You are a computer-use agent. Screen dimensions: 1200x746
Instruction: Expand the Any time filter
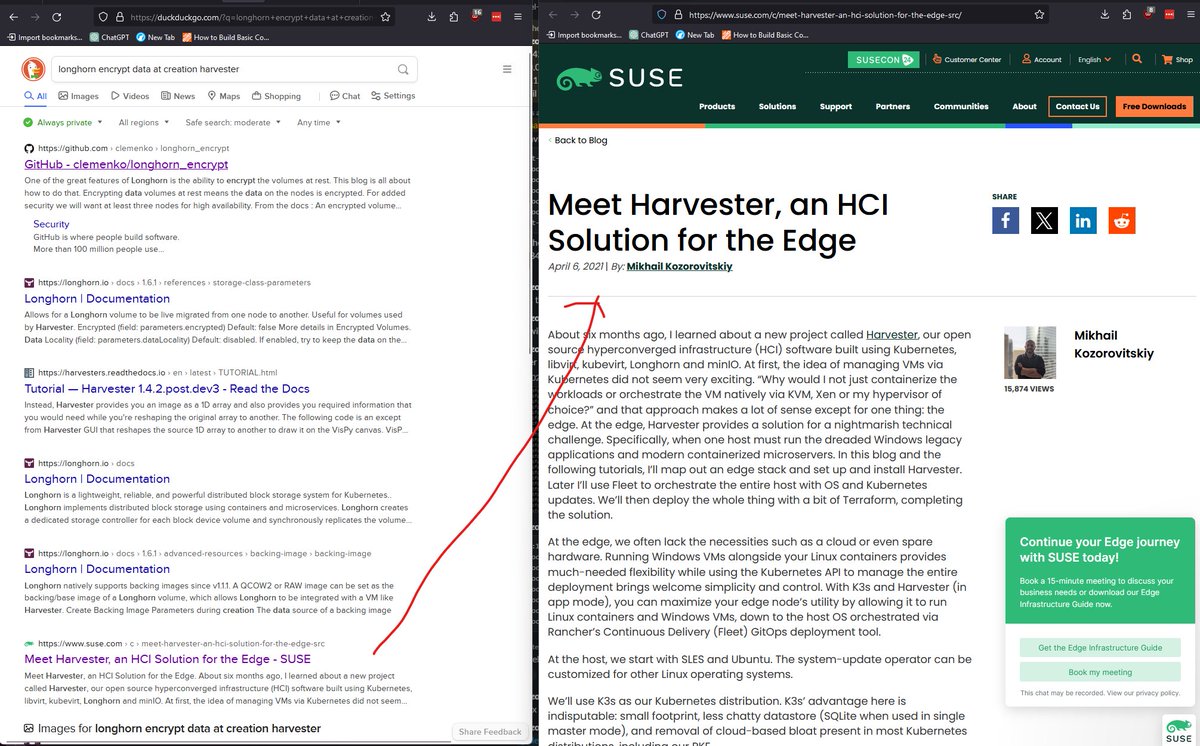coord(318,122)
